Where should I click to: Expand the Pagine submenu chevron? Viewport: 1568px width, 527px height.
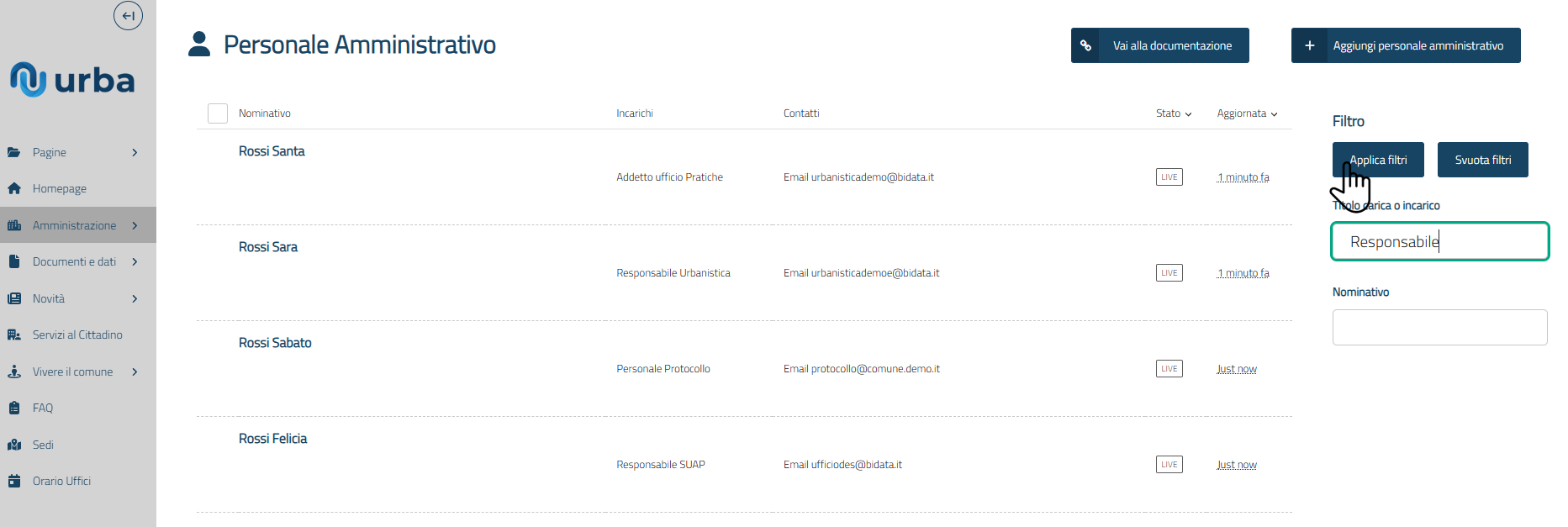135,152
